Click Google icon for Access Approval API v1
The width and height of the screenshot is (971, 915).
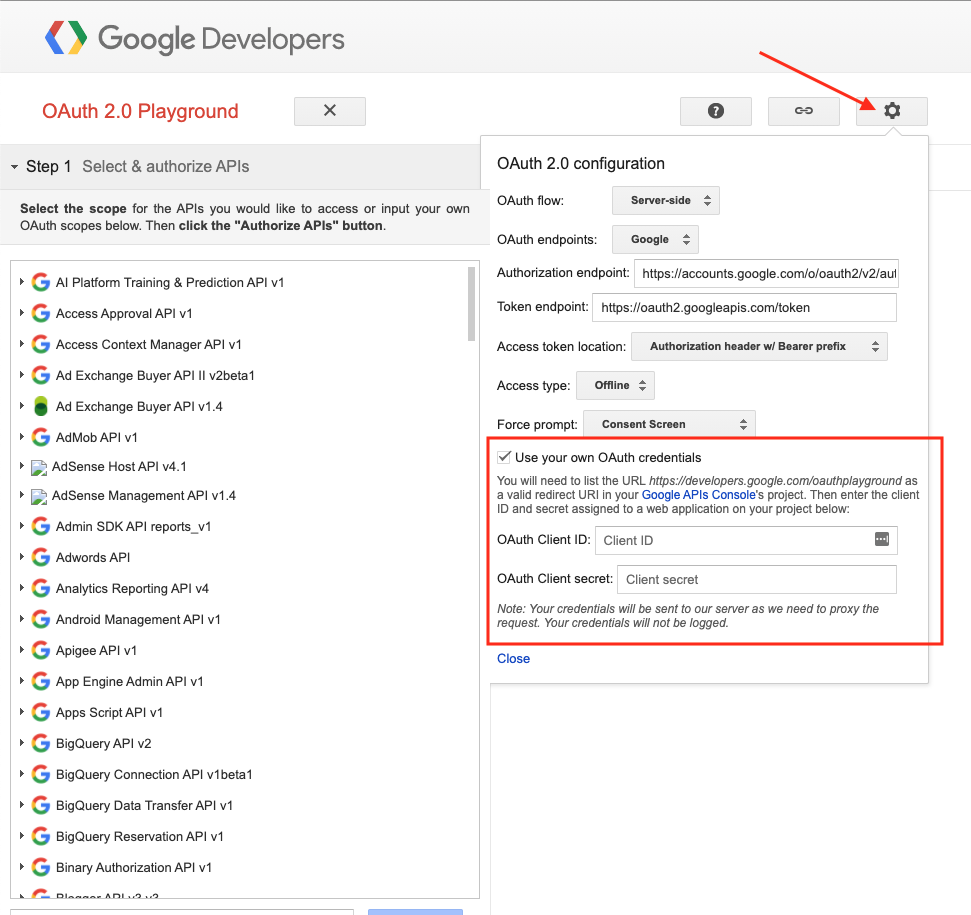pos(41,313)
